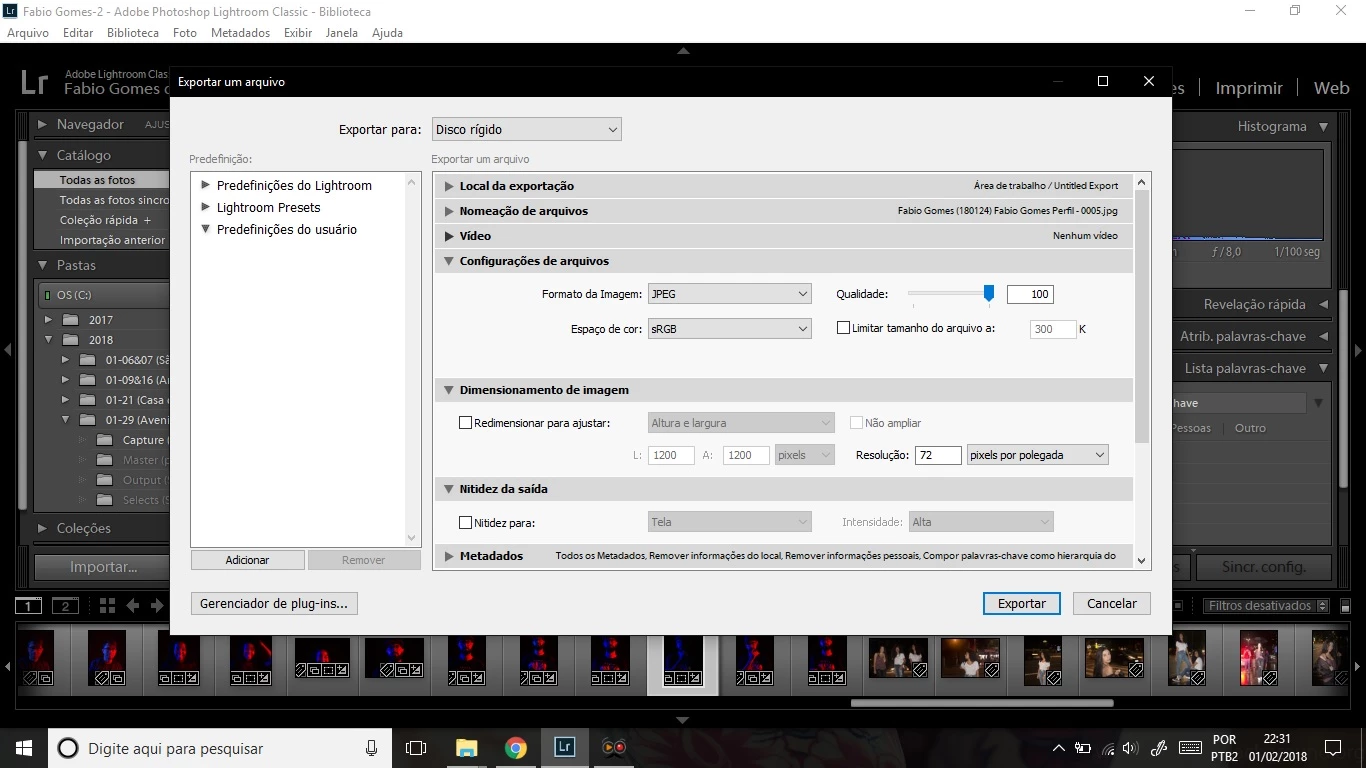Open Google Chrome from the taskbar
The image size is (1366, 768).
point(515,748)
